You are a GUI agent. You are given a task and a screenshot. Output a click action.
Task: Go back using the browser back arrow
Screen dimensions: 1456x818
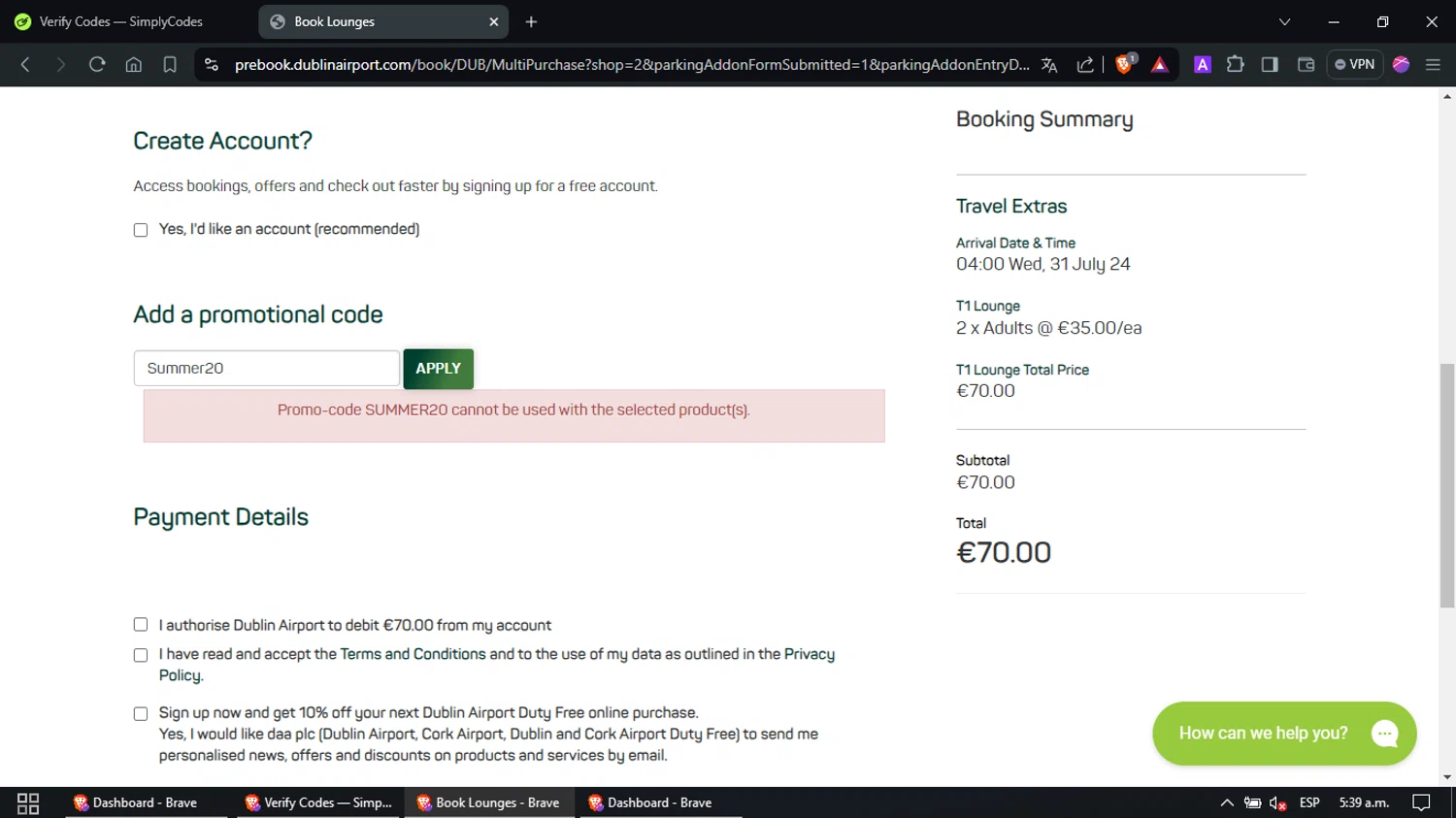25,65
